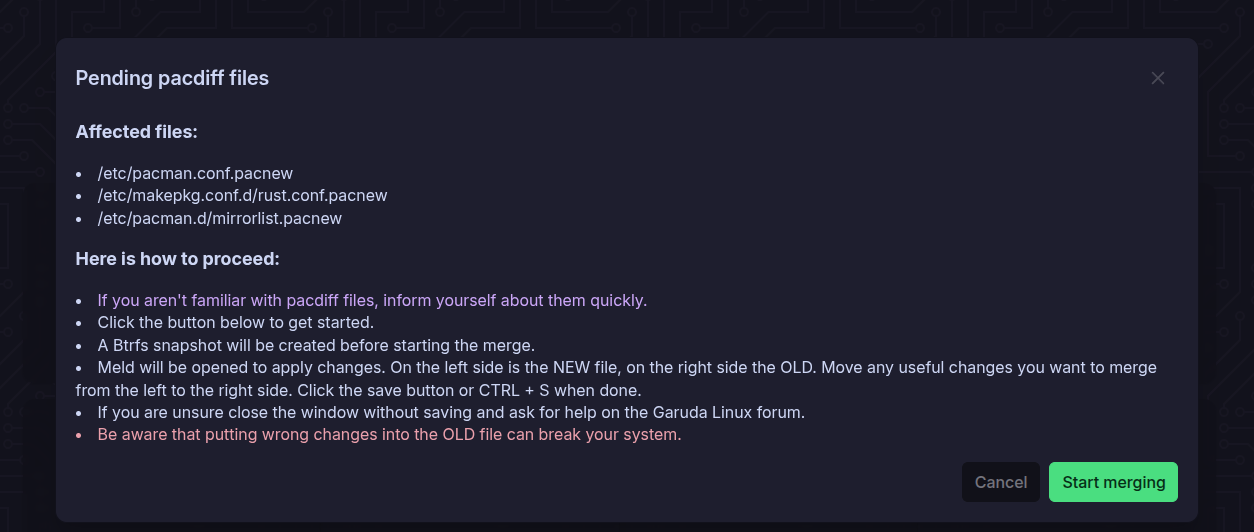
Task: Select the mirrorlist.pacnew file entry
Action: click(219, 218)
